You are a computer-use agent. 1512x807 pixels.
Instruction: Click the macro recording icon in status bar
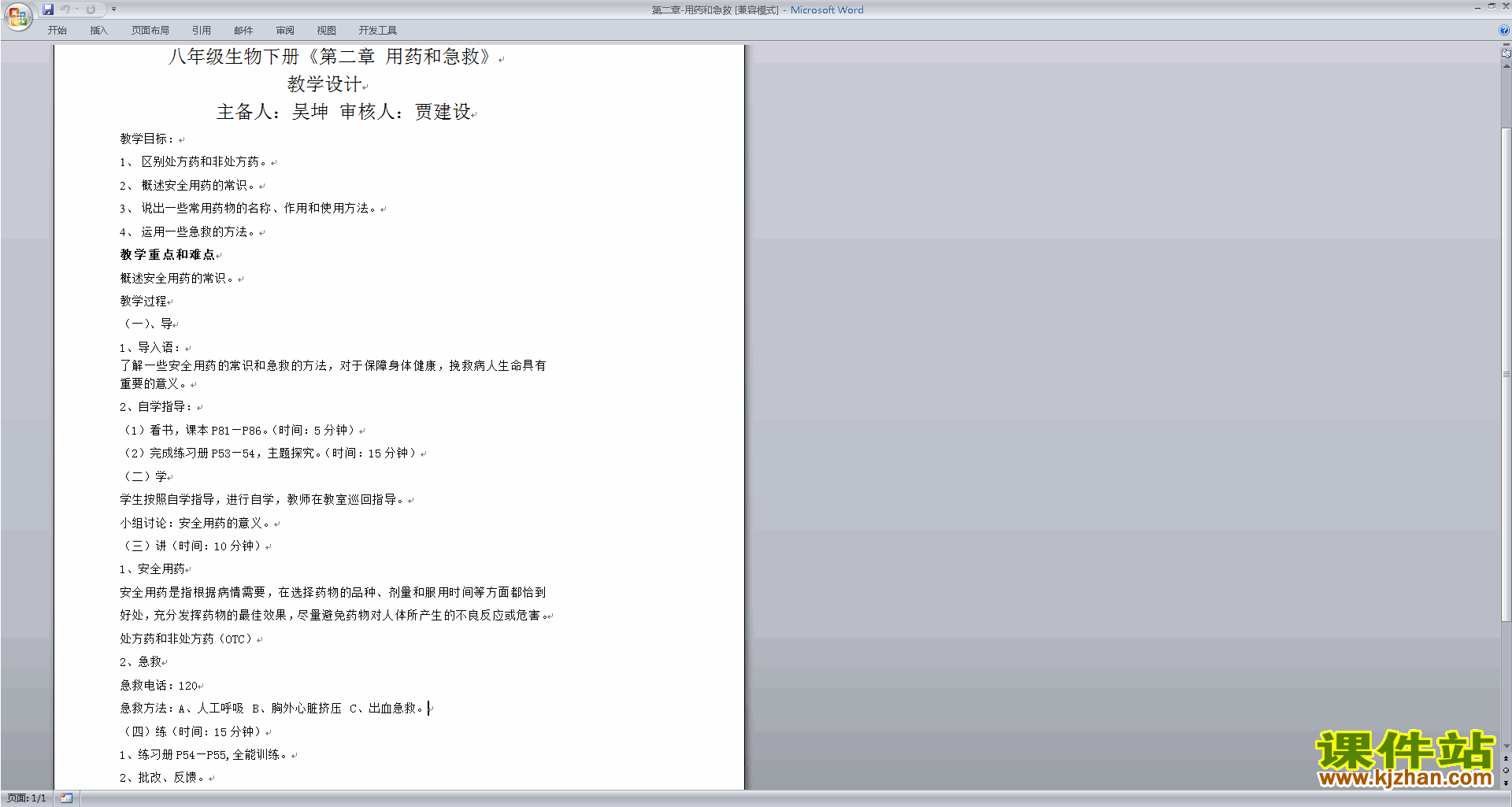point(66,798)
